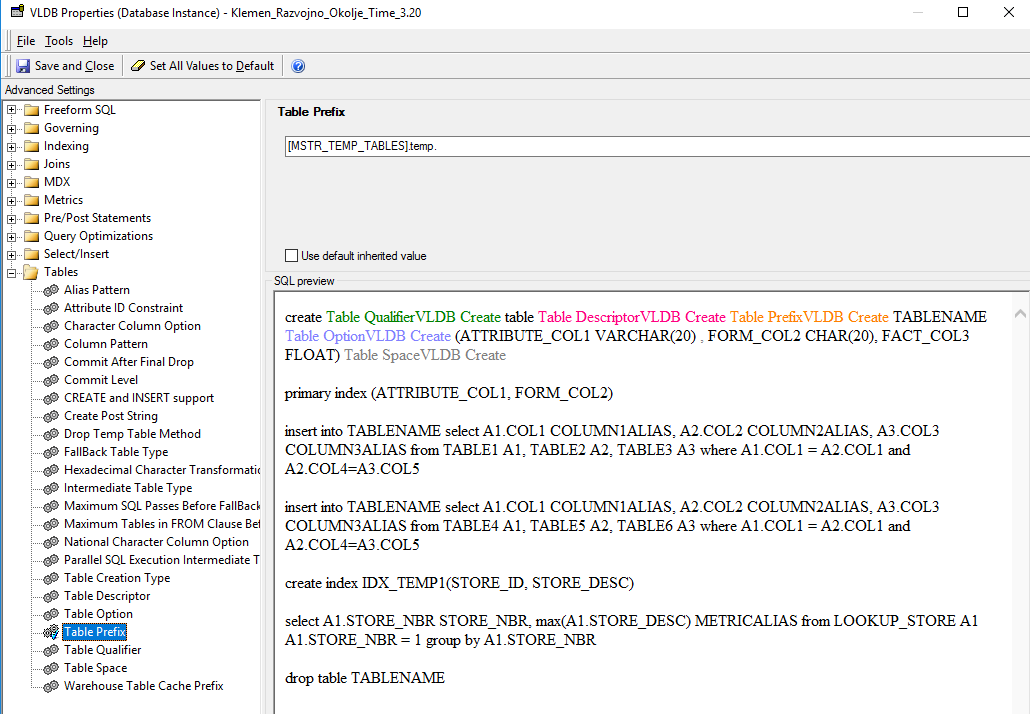Screen dimensions: 1030x714
Task: Click the Tables folder icon in the tree
Action: (x=30, y=271)
